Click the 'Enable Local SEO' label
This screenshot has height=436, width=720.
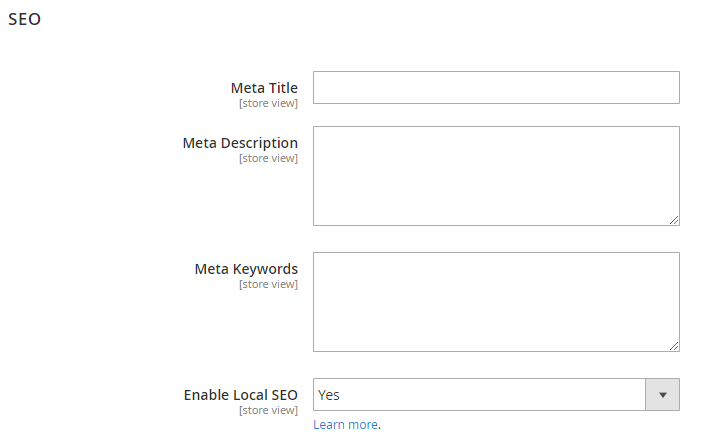pos(241,395)
